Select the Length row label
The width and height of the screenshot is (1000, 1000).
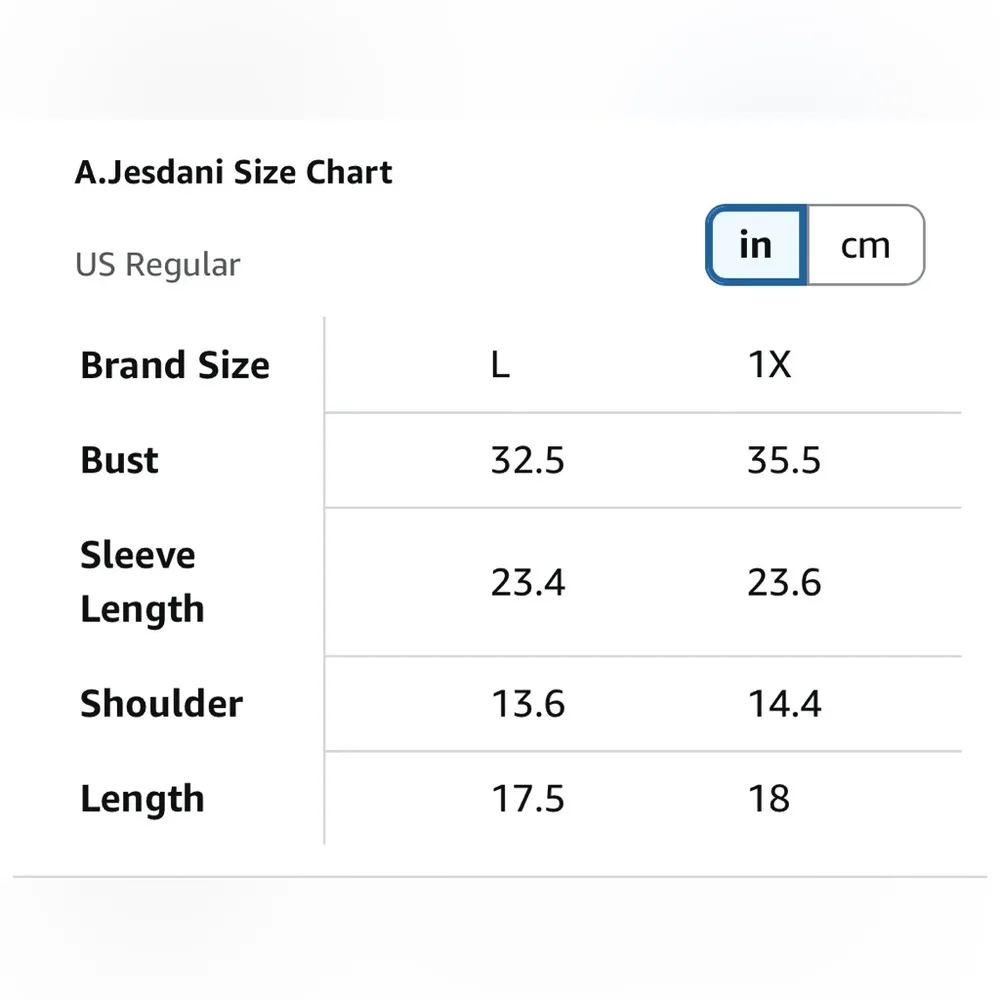click(x=142, y=799)
